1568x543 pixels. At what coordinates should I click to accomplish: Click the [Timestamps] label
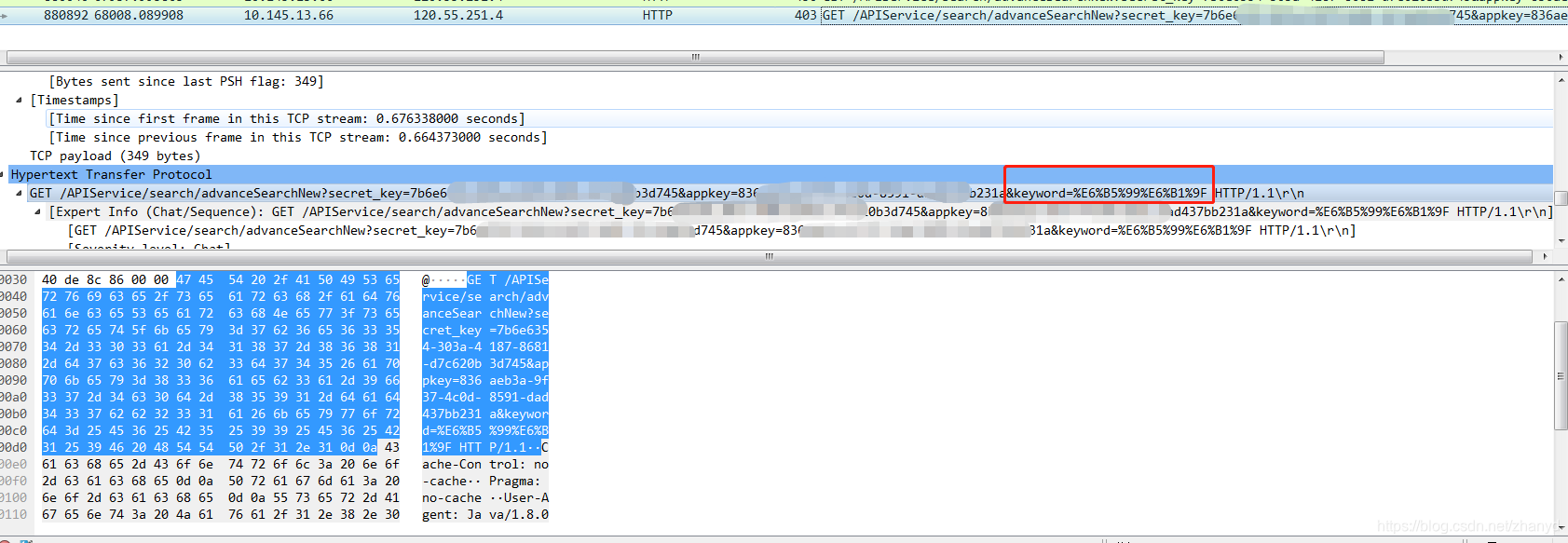75,100
